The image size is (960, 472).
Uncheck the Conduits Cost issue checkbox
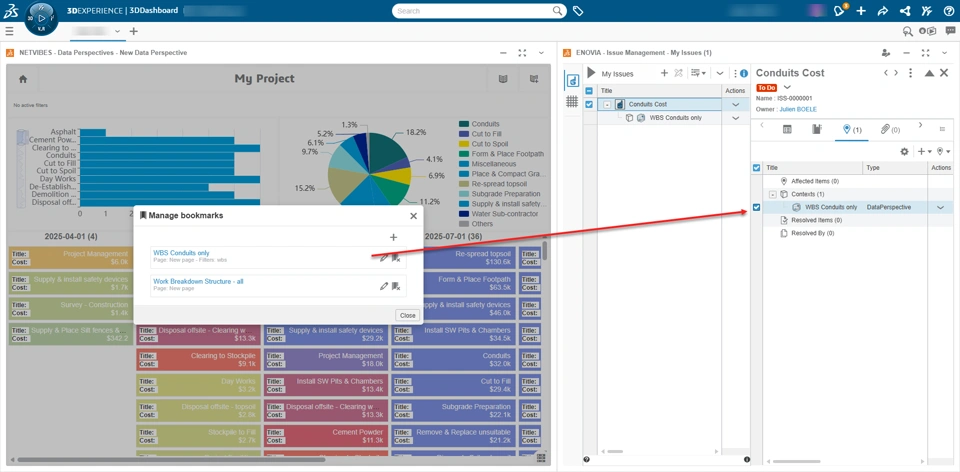click(589, 104)
